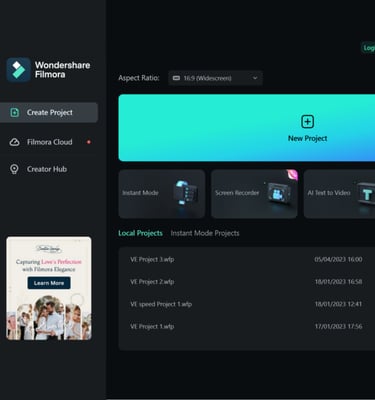Click the widescreen icon in Aspect Ratio box
This screenshot has height=400, width=375.
coord(176,78)
